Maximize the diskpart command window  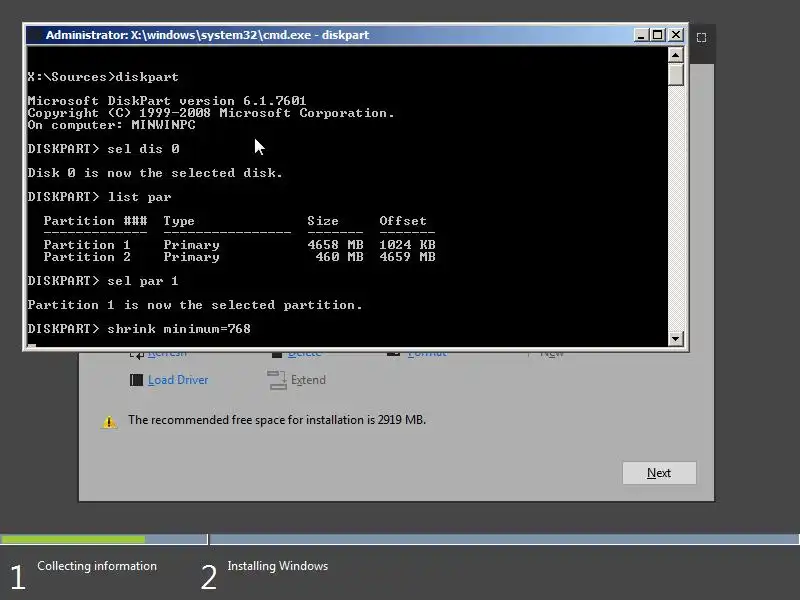tap(658, 35)
